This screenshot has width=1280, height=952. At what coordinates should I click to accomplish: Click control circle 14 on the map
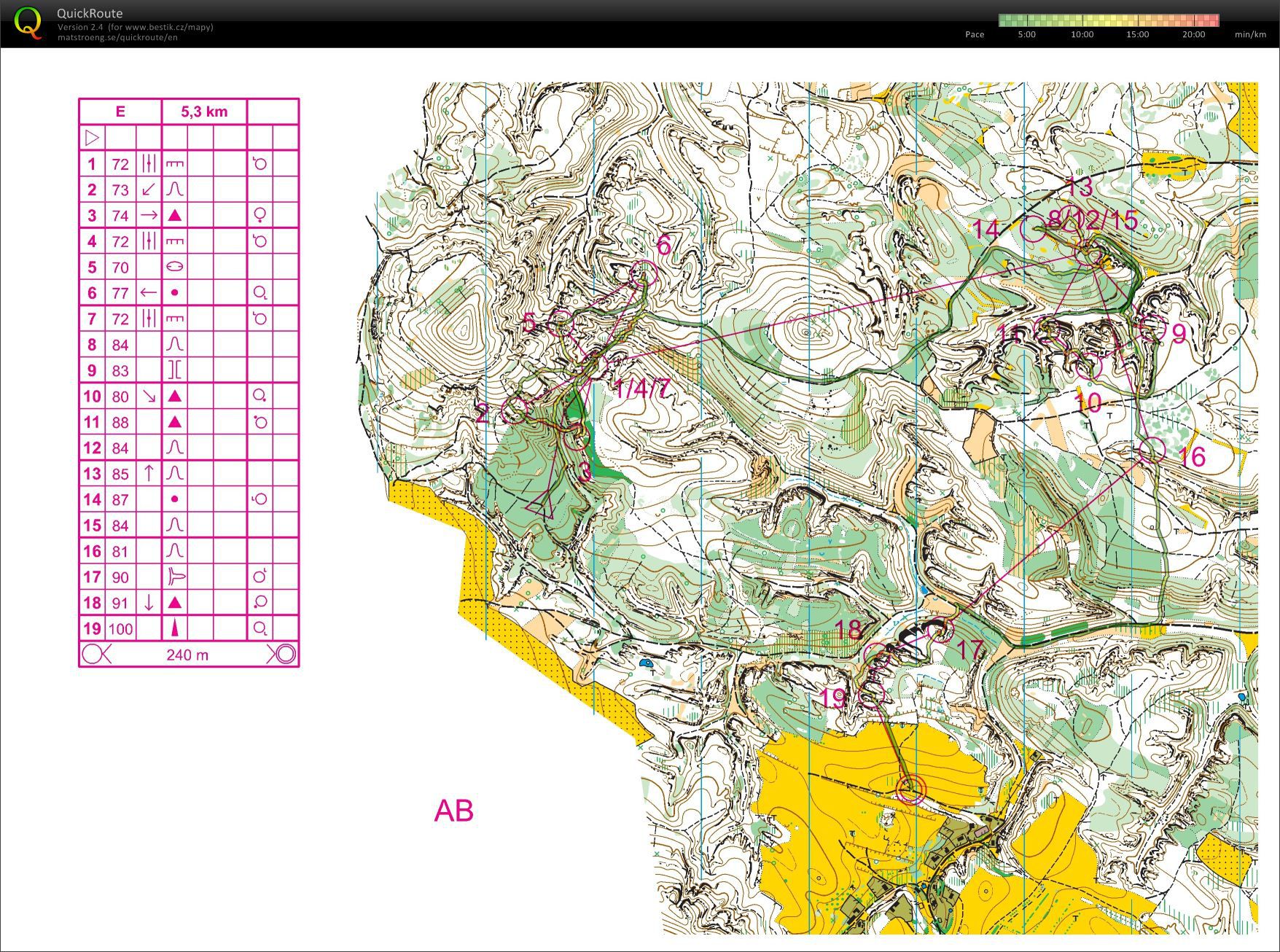tap(1033, 228)
